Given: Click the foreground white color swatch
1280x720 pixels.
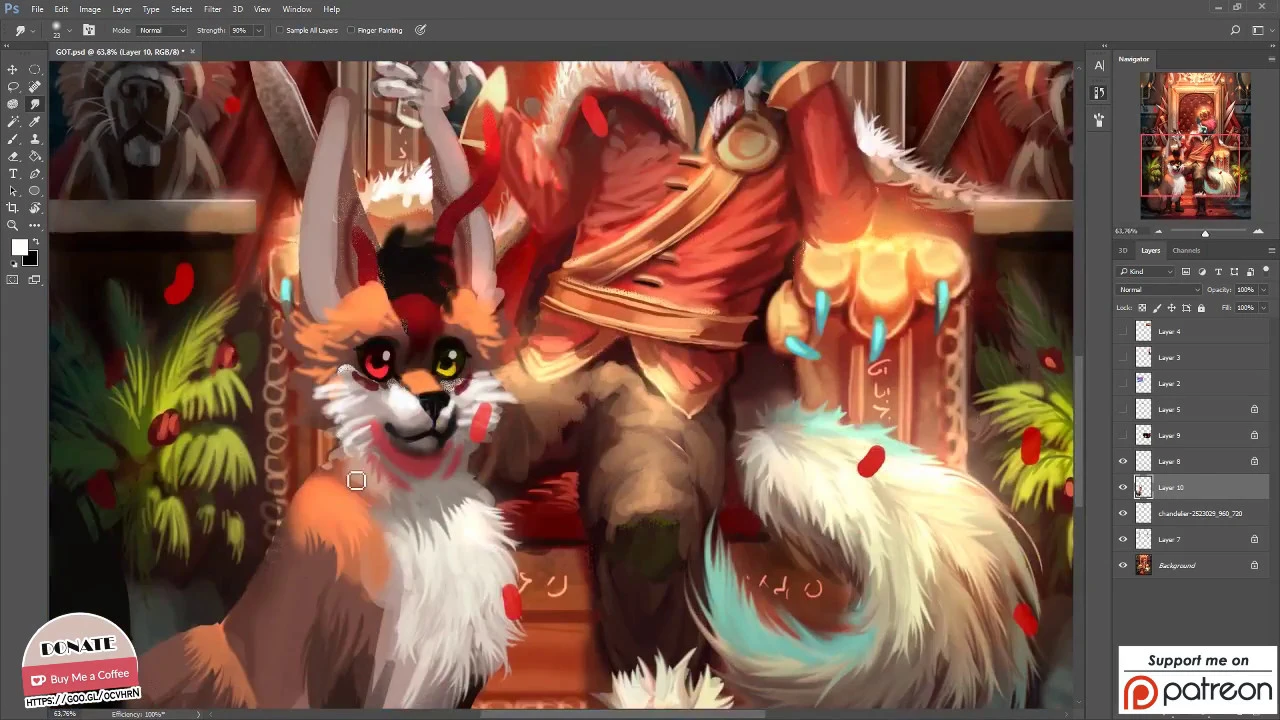Looking at the screenshot, I should tap(19, 248).
